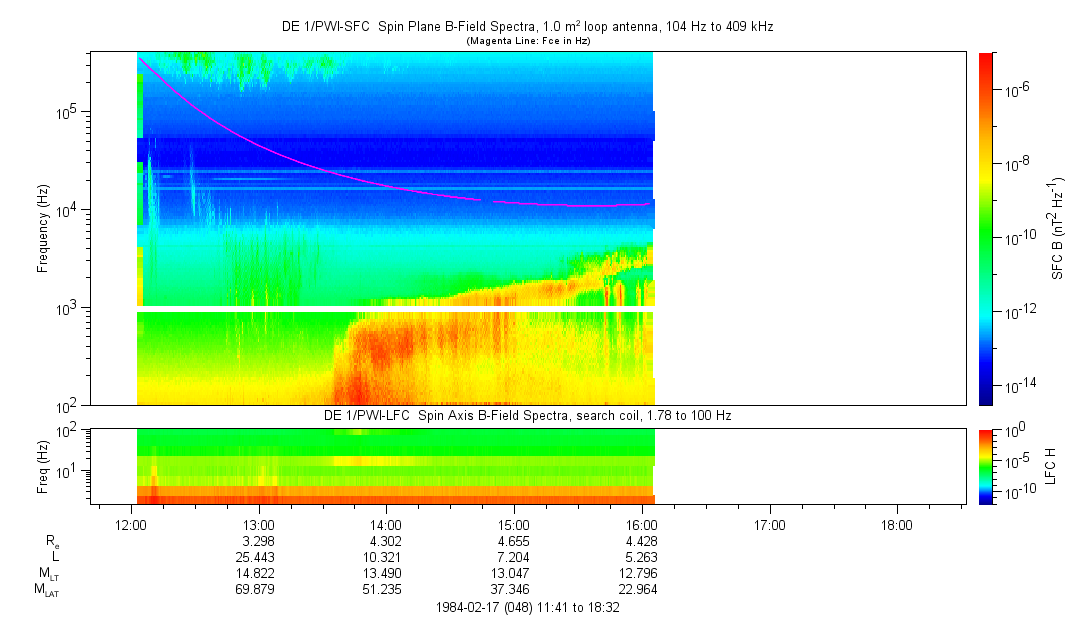The height and width of the screenshot is (620, 1083).
Task: Click the Re value 3.298
Action: (258, 541)
